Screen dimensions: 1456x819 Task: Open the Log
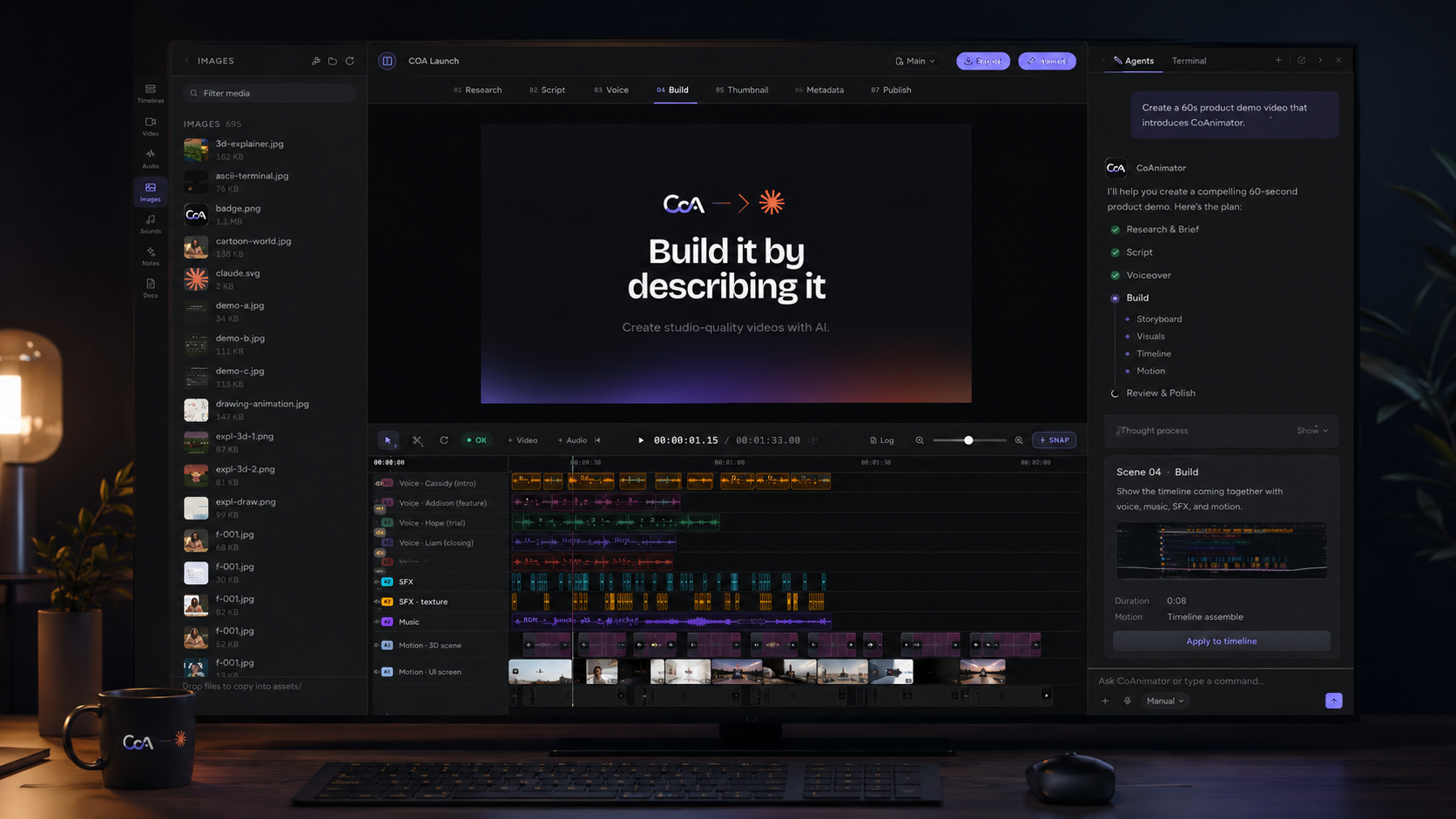tap(882, 440)
